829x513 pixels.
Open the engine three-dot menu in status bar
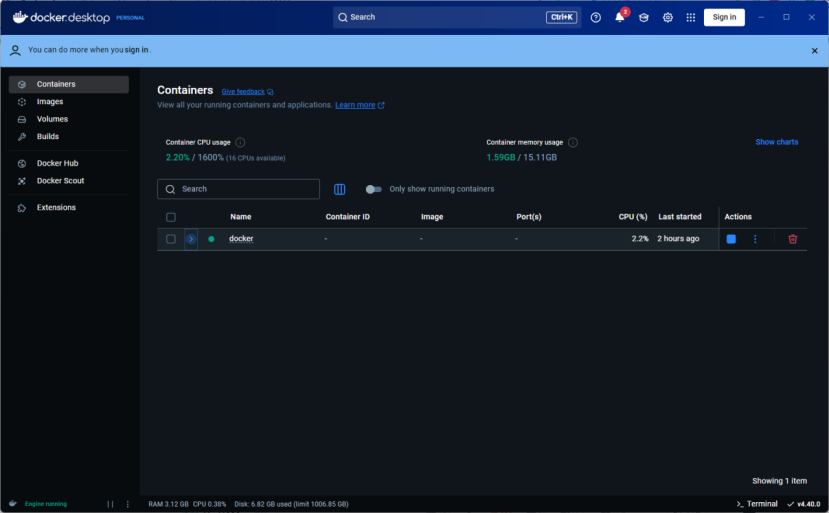127,504
